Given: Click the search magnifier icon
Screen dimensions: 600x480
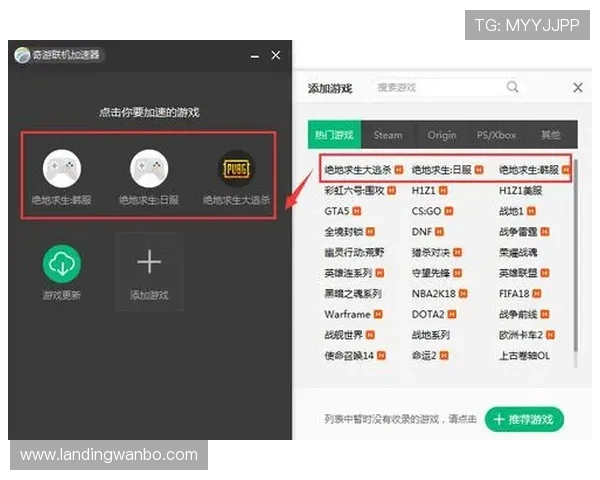Looking at the screenshot, I should pos(512,87).
